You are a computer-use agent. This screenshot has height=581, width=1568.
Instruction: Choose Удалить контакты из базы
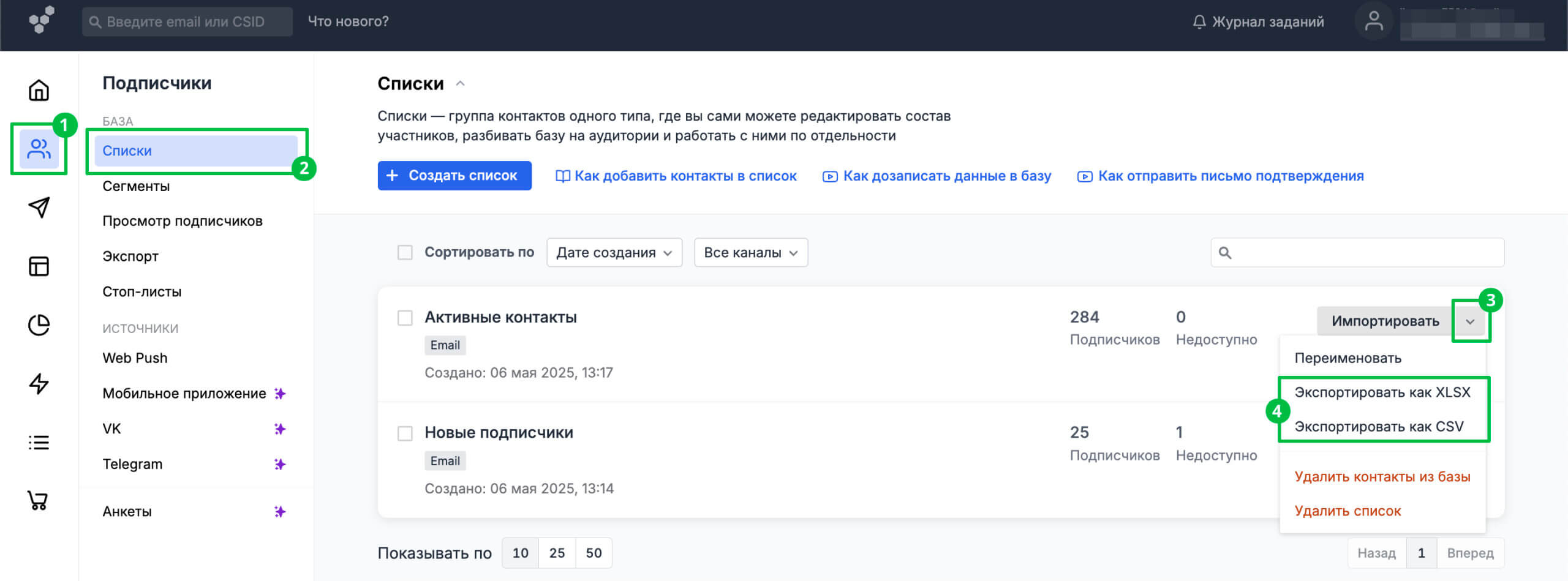1382,477
